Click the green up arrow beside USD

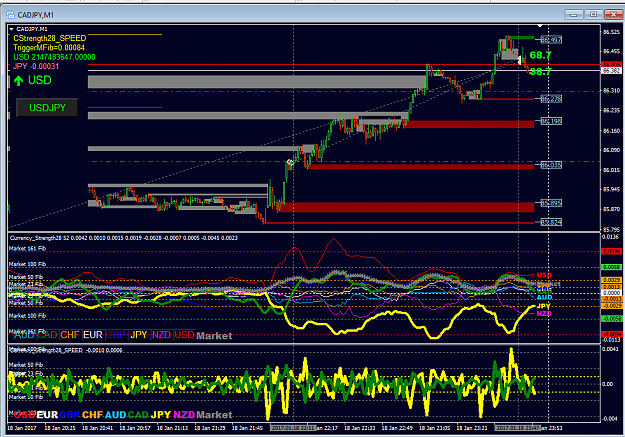pyautogui.click(x=18, y=81)
